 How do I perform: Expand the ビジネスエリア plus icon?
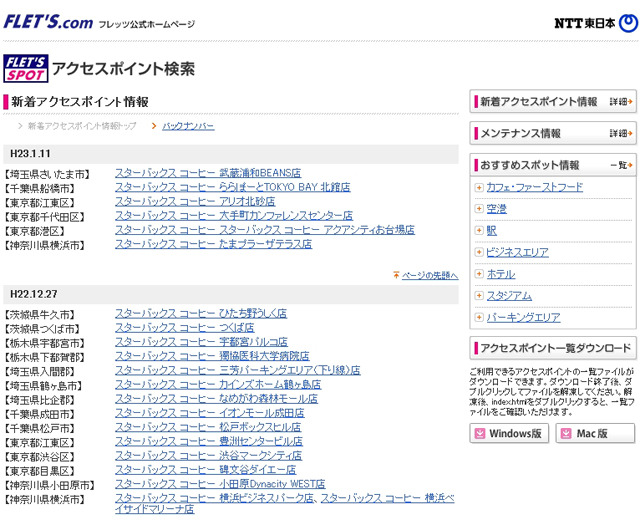(479, 252)
